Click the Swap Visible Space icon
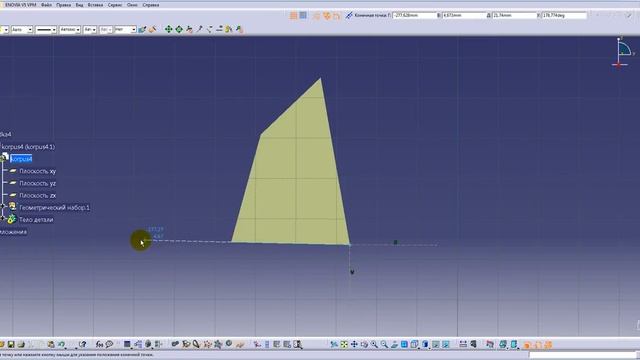Screen dimensions: 640x360 coord(446,344)
